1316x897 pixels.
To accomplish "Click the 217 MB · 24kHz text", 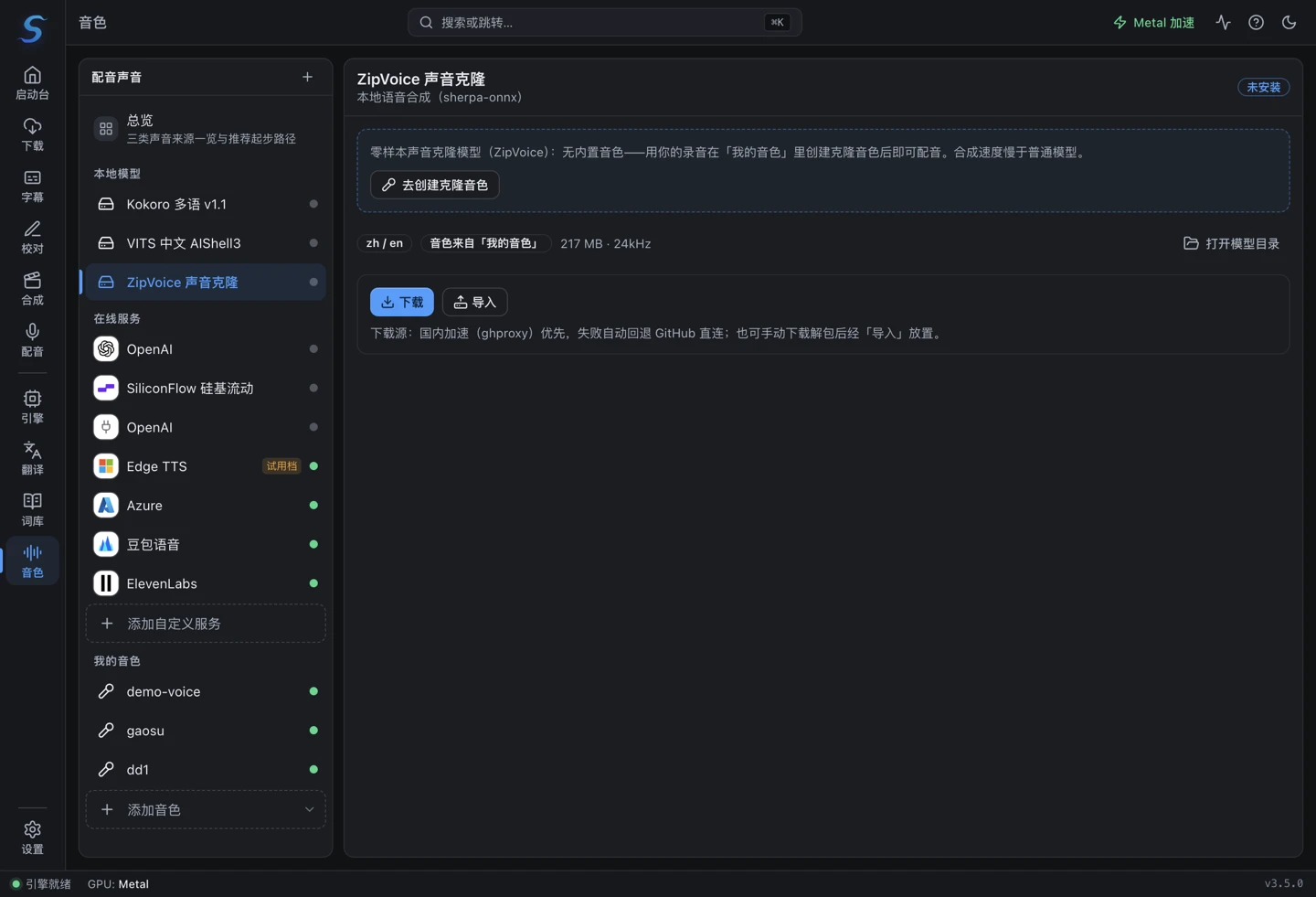I will [x=606, y=243].
